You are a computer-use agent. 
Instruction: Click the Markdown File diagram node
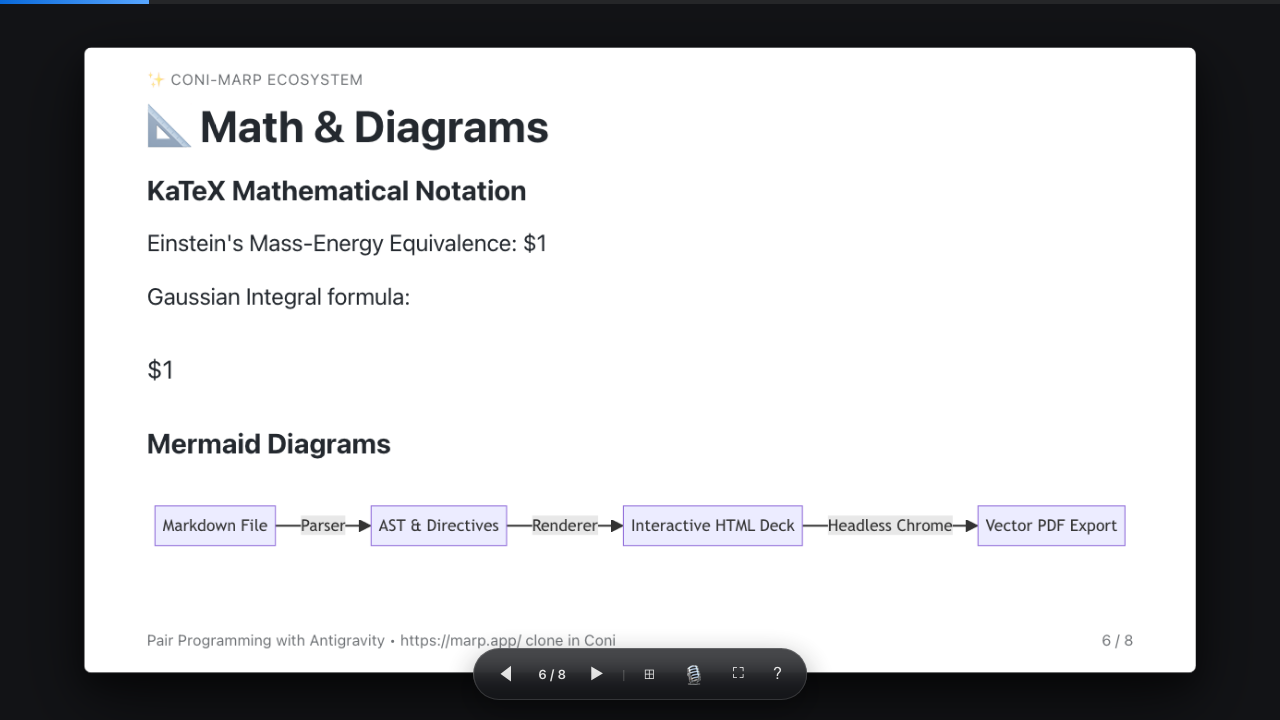[x=215, y=526]
